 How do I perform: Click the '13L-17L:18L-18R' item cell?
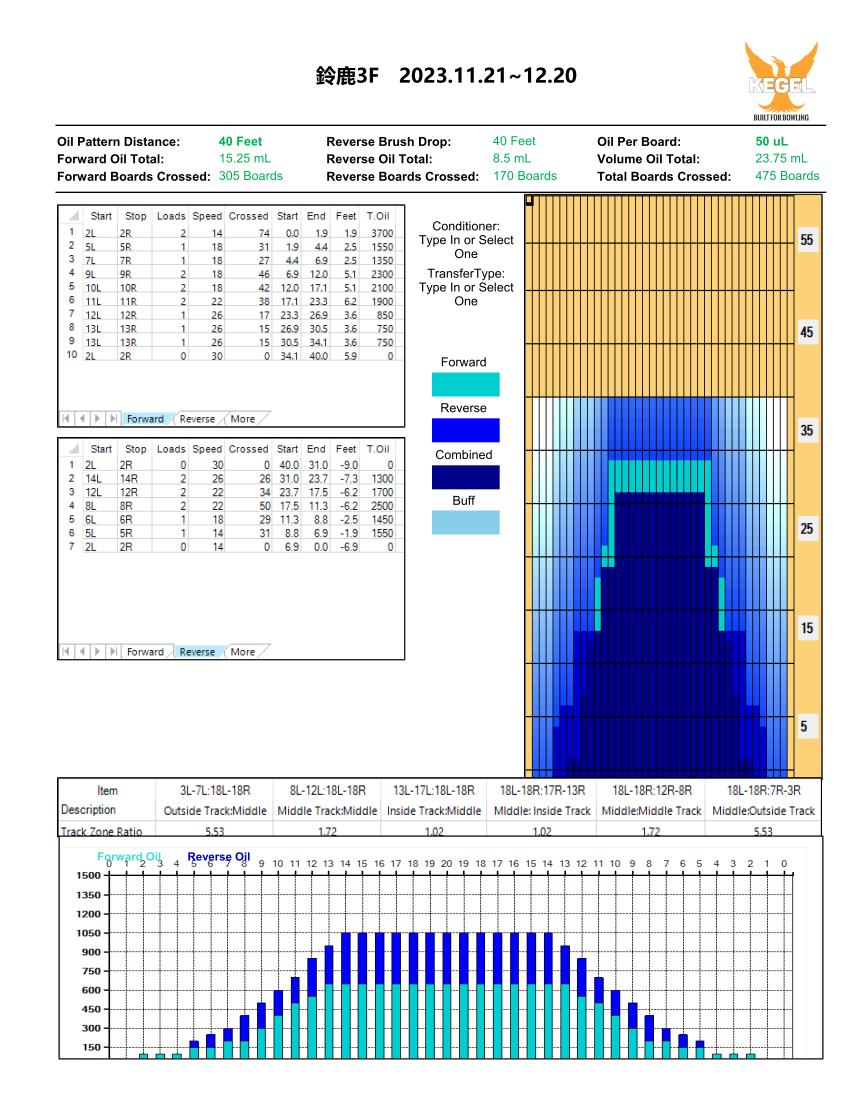pyautogui.click(x=434, y=791)
